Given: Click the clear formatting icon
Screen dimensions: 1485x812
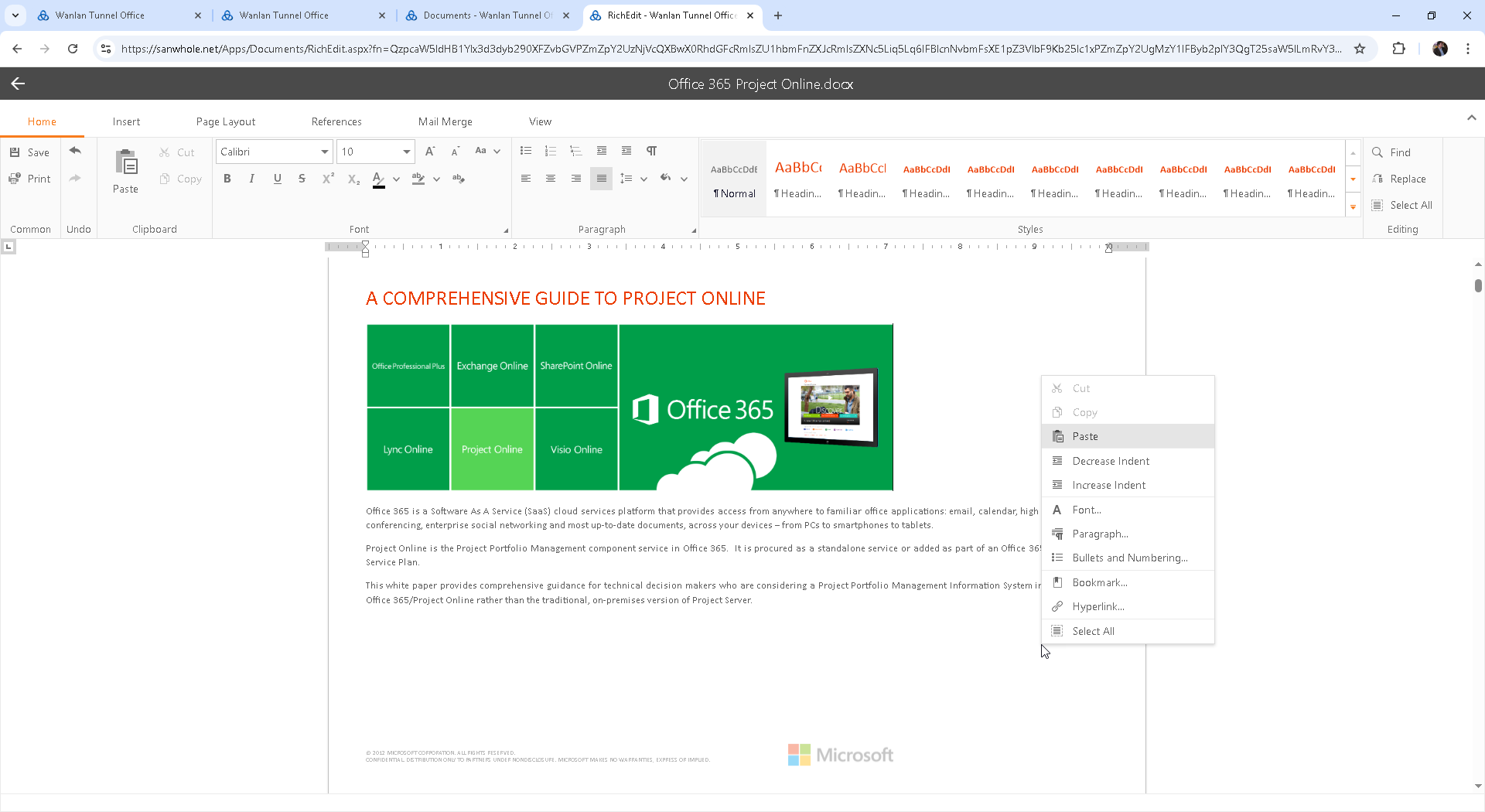Looking at the screenshot, I should point(459,179).
